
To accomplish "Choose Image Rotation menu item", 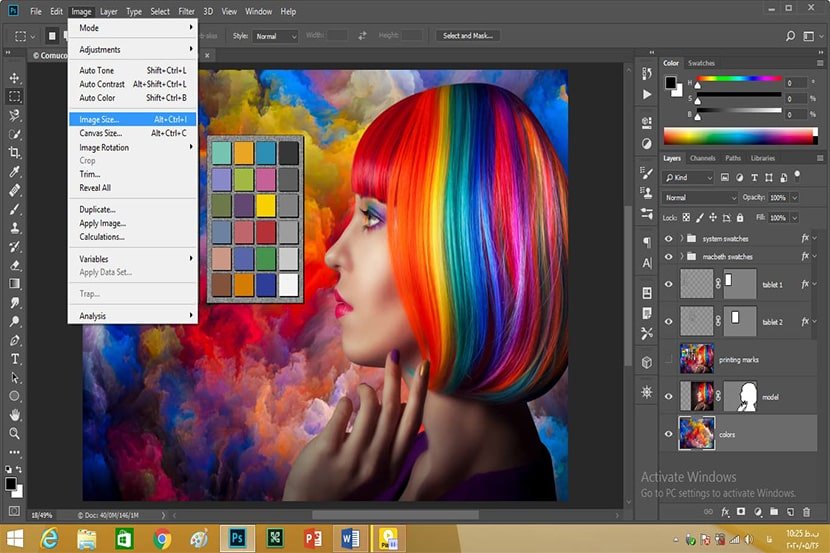I will pyautogui.click(x=133, y=148).
